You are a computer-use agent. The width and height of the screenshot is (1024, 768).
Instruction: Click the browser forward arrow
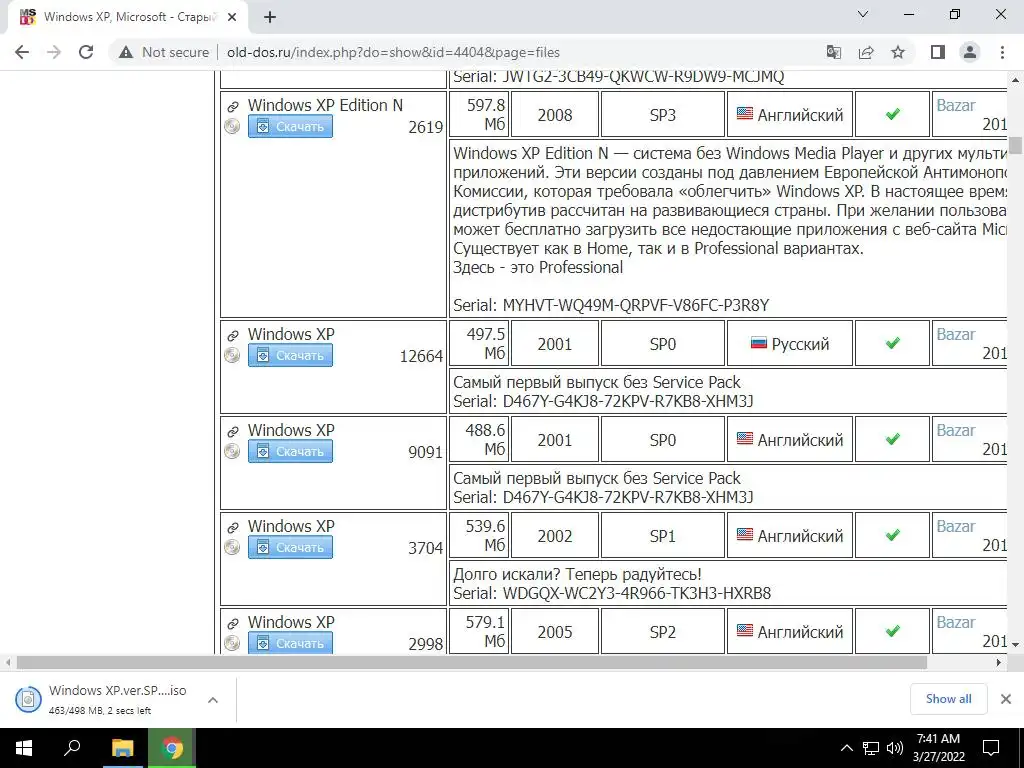click(x=54, y=52)
